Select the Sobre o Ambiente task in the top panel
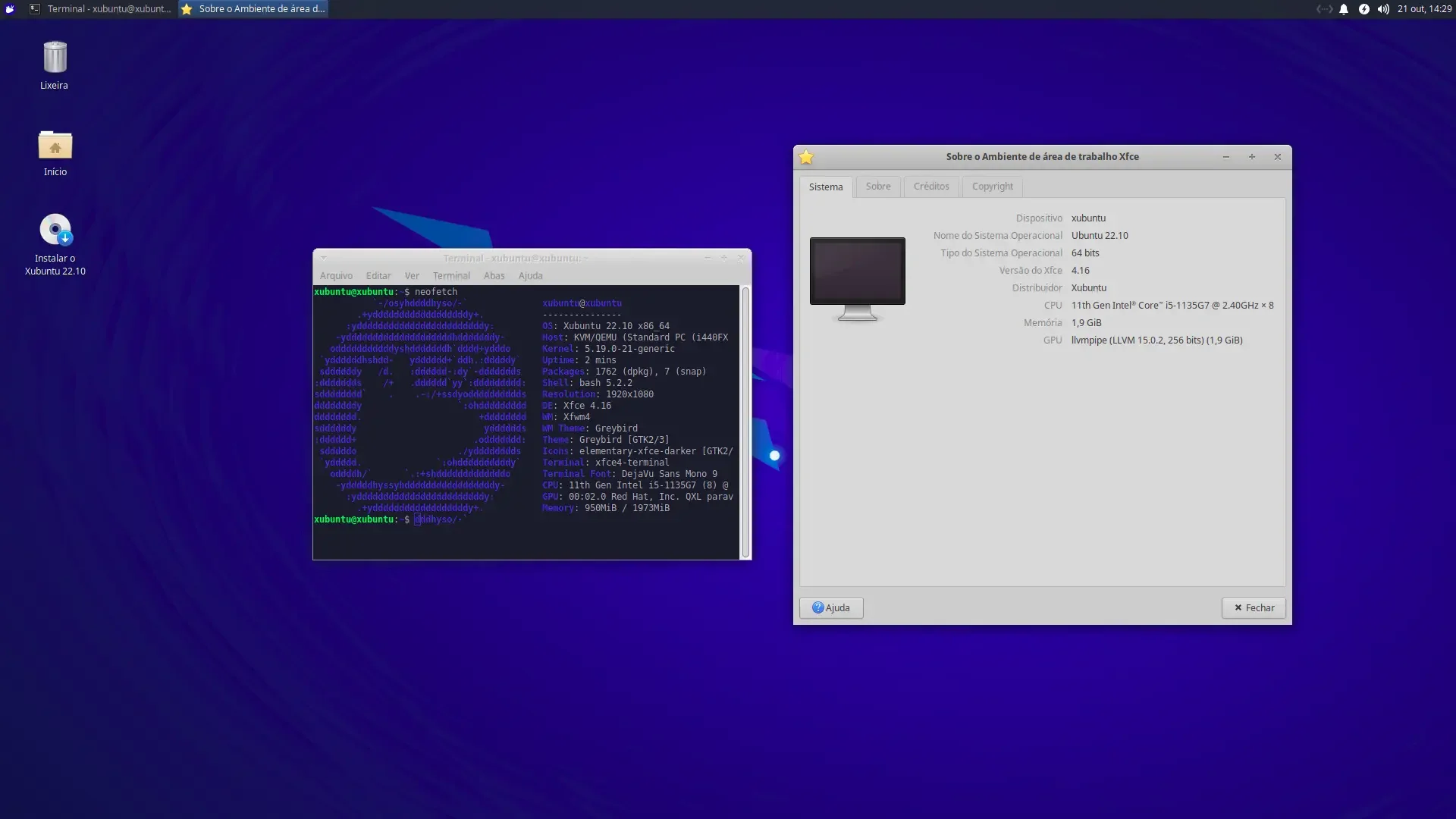1456x819 pixels. coord(253,9)
